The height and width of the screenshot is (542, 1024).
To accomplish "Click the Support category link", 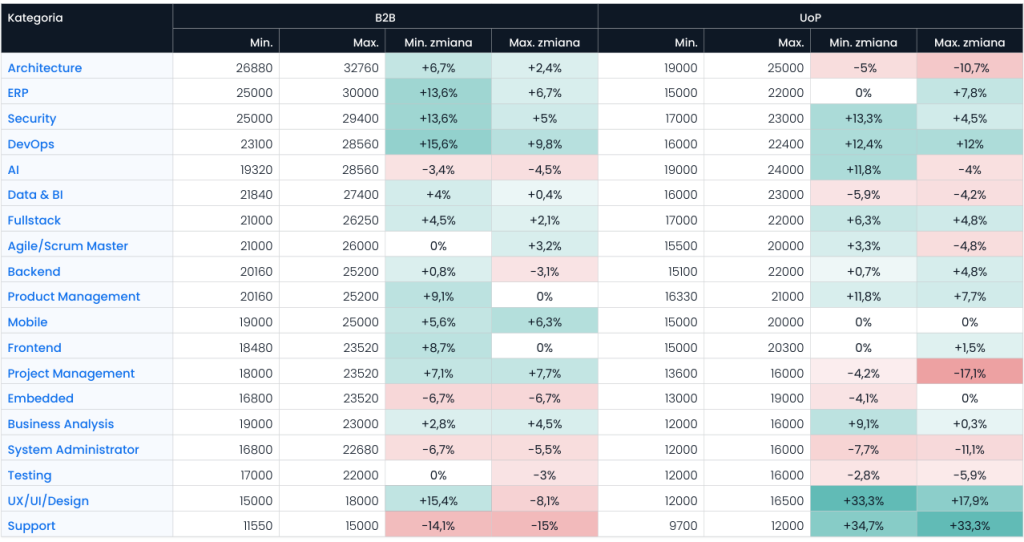I will [x=32, y=526].
